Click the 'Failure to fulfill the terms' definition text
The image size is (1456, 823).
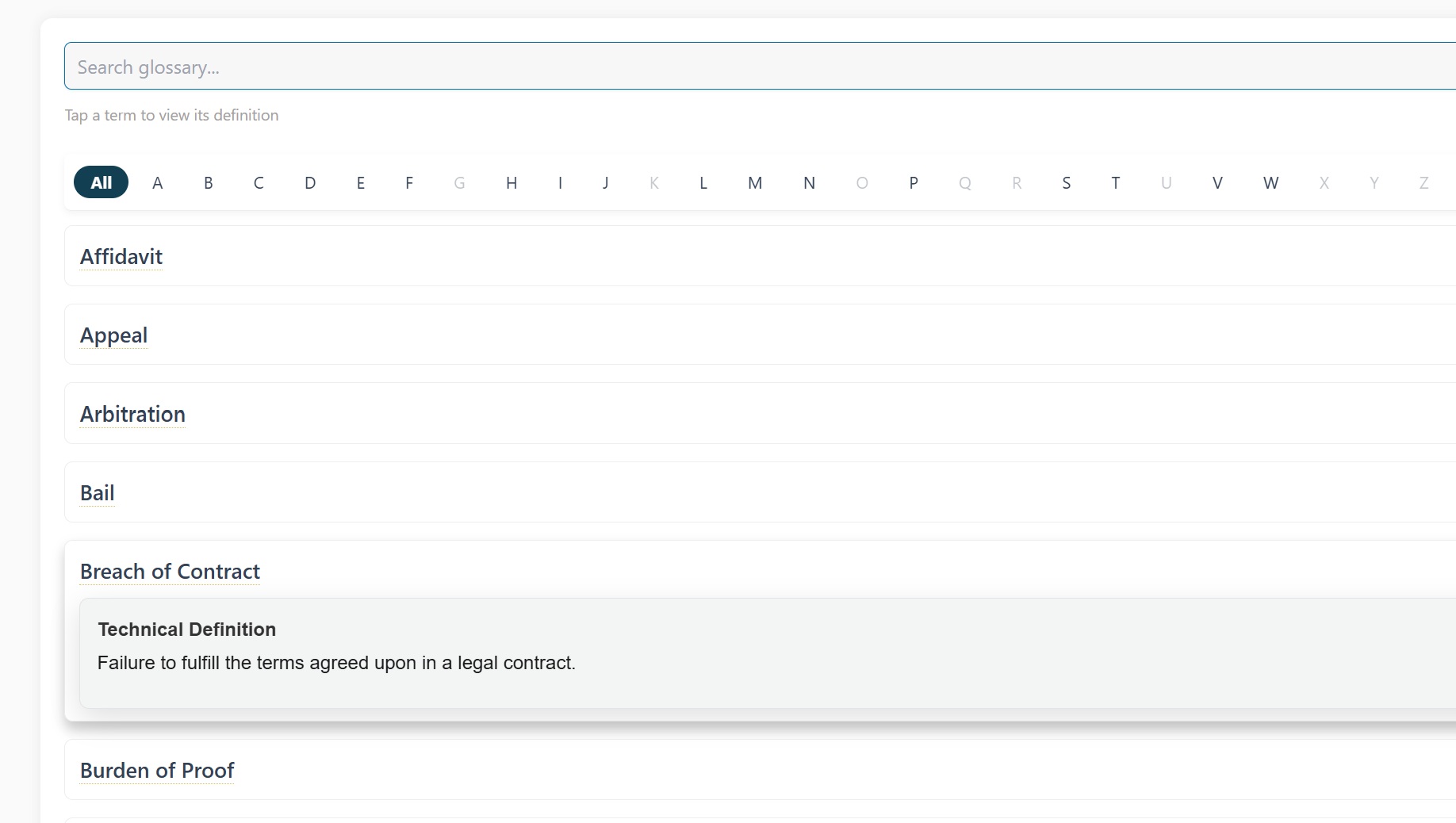pyautogui.click(x=336, y=662)
